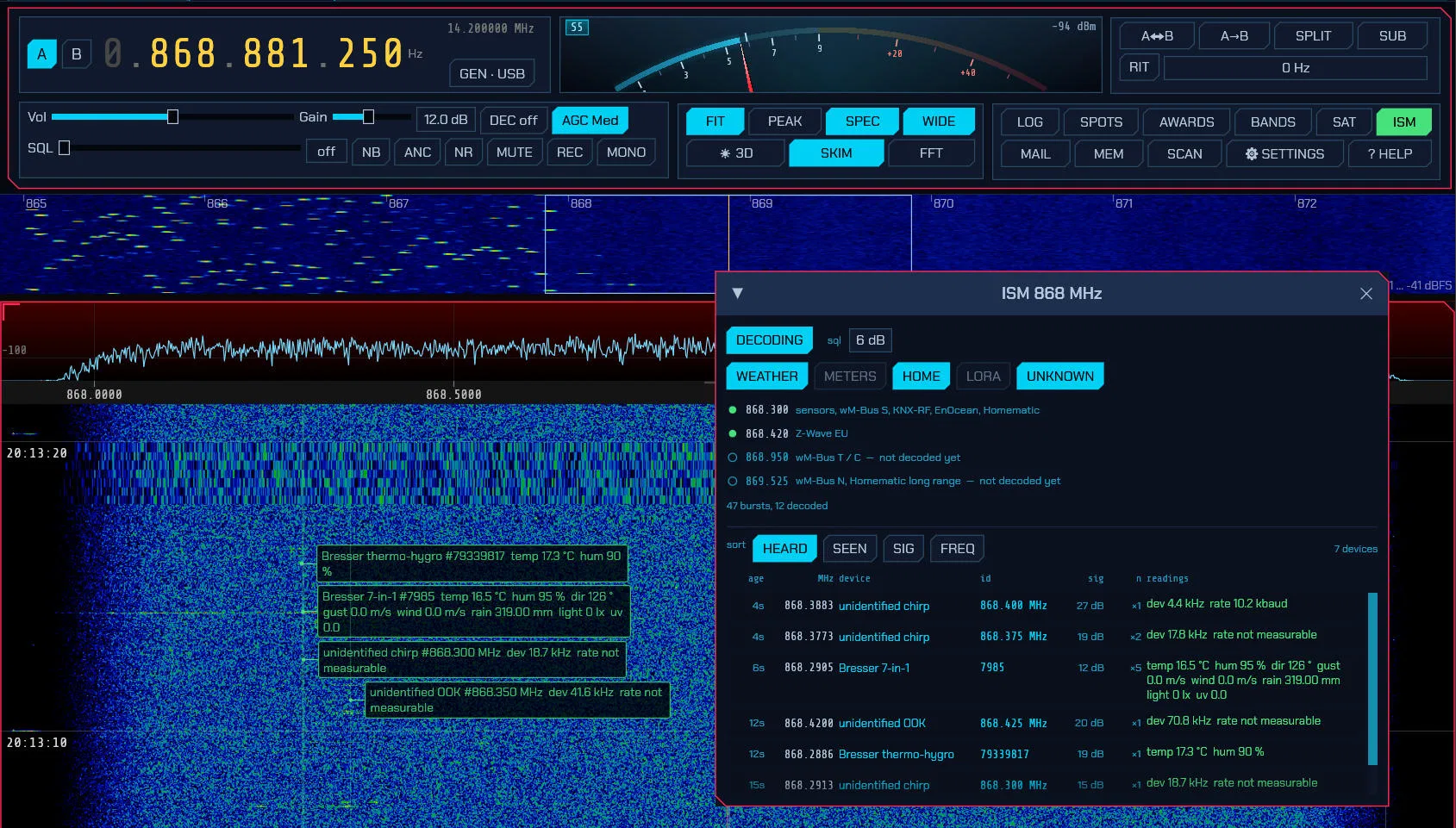Toggle the LORA decoder filter
The width and height of the screenshot is (1456, 828).
983,377
